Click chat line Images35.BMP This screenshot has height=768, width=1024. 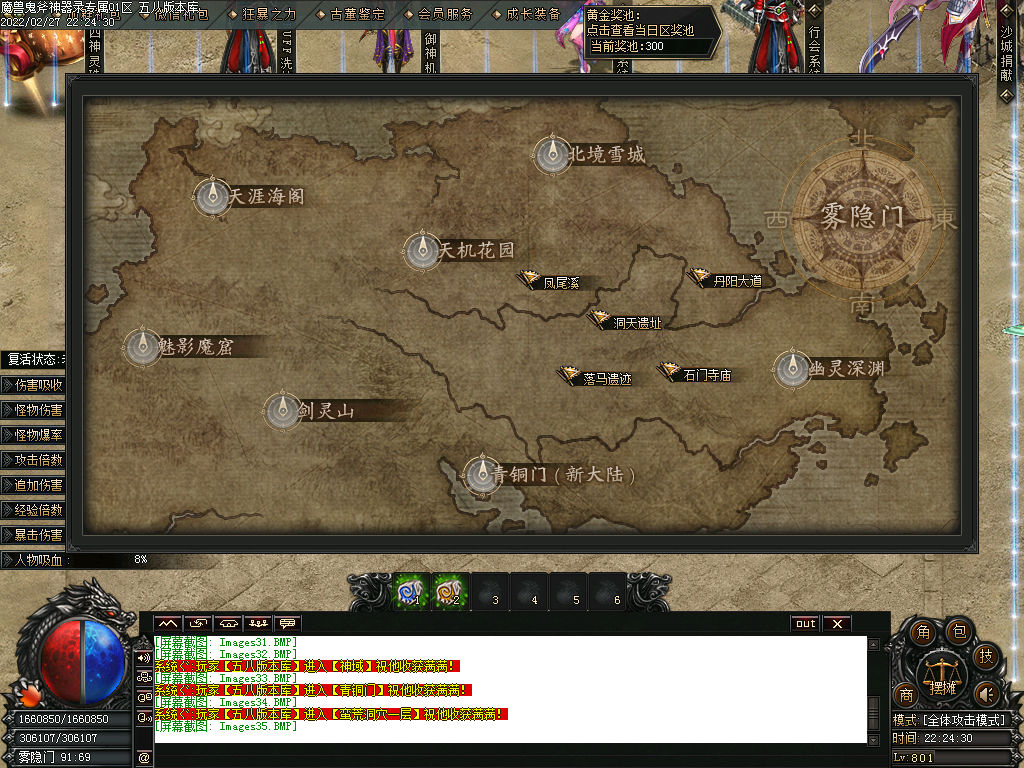226,726
